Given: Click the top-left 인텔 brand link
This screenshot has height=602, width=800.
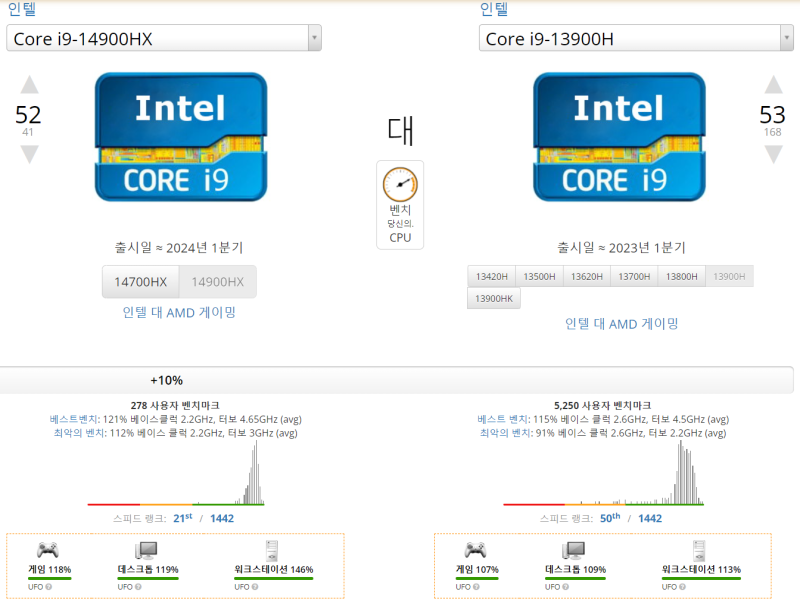Looking at the screenshot, I should 22,9.
